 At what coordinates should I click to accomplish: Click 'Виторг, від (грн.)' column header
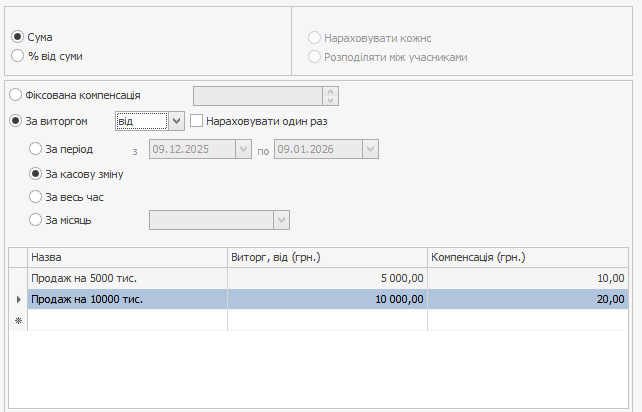point(327,257)
